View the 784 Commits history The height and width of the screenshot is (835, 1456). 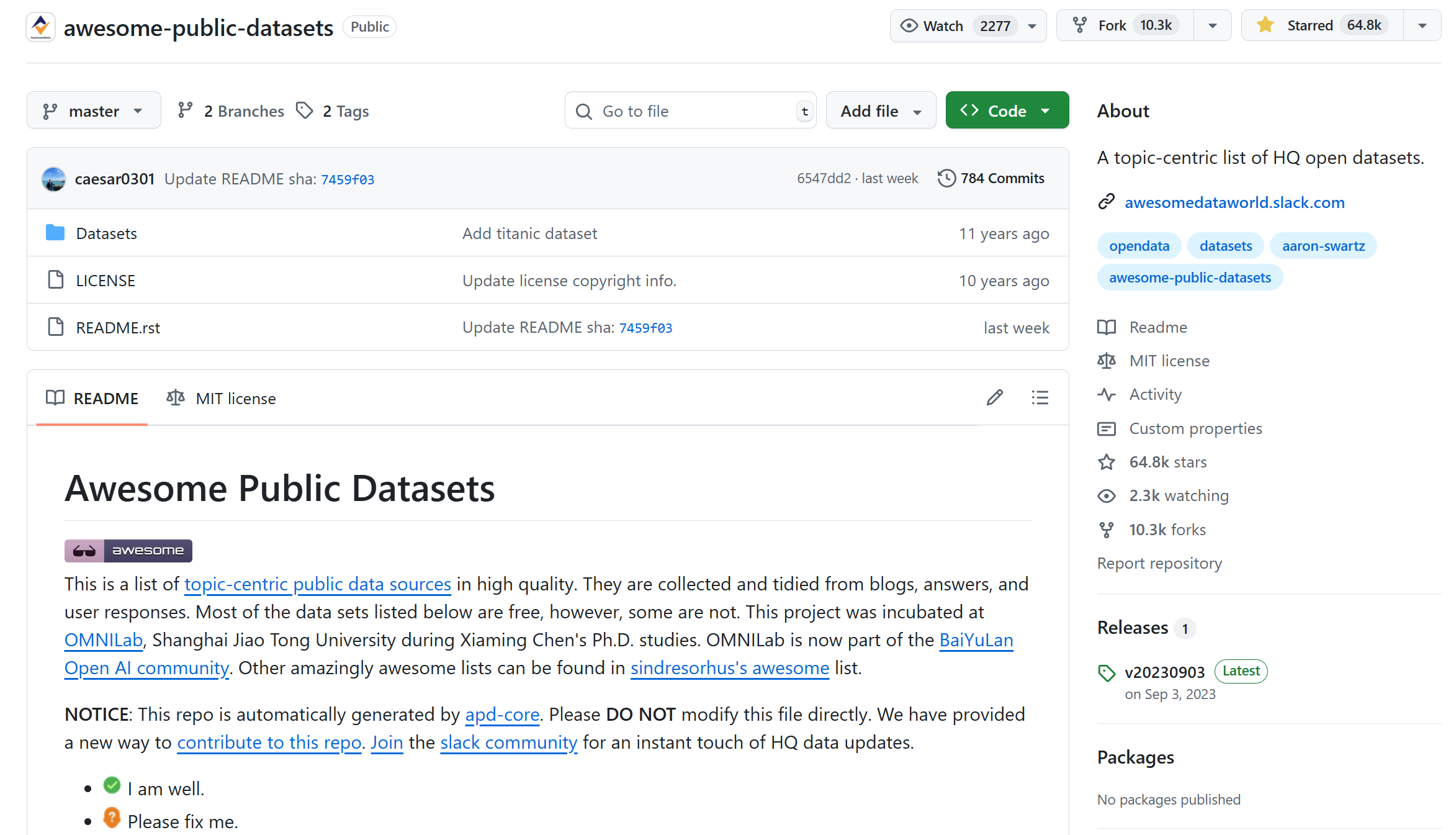click(x=991, y=178)
